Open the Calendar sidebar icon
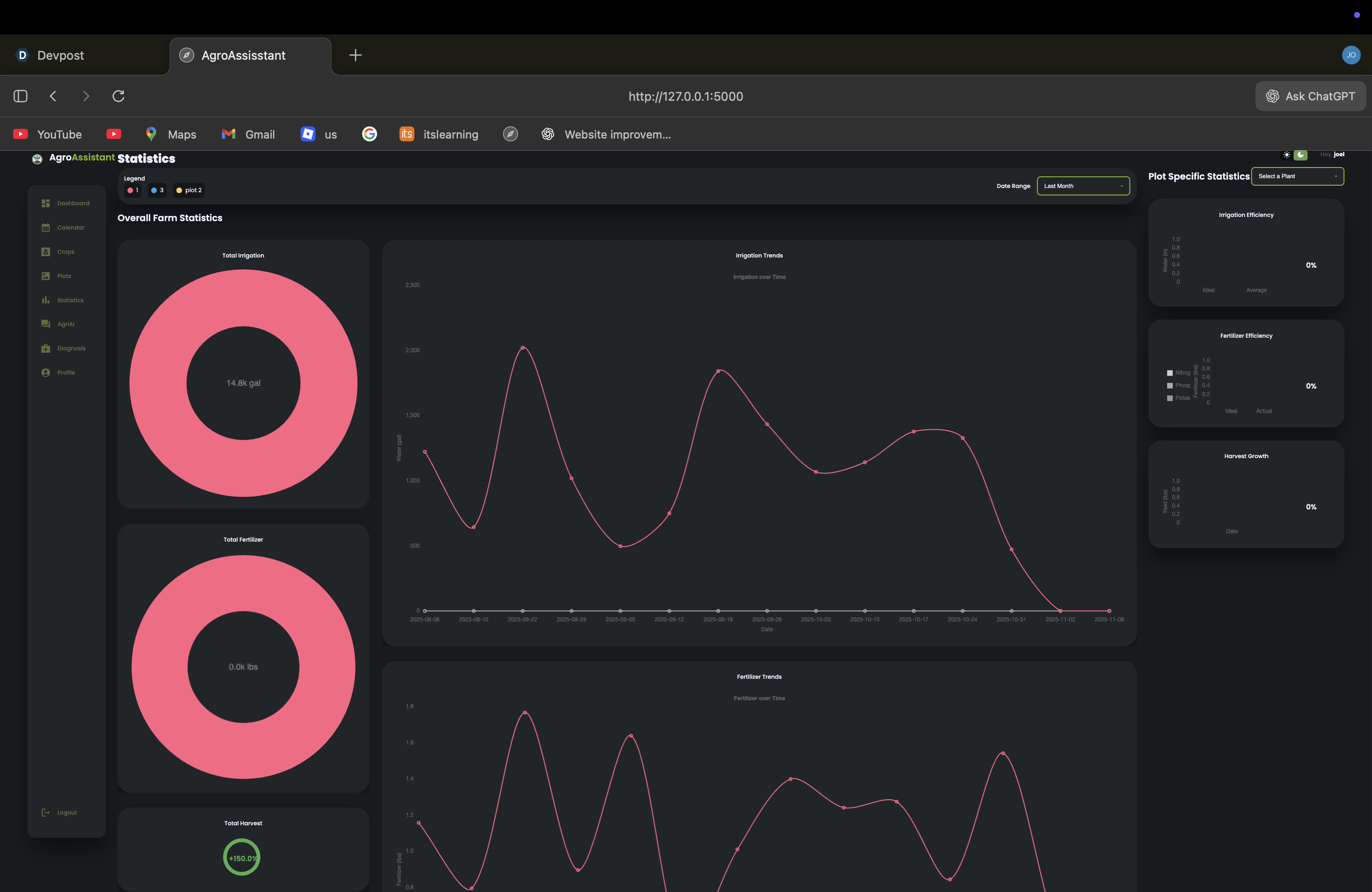1372x892 pixels. point(46,228)
